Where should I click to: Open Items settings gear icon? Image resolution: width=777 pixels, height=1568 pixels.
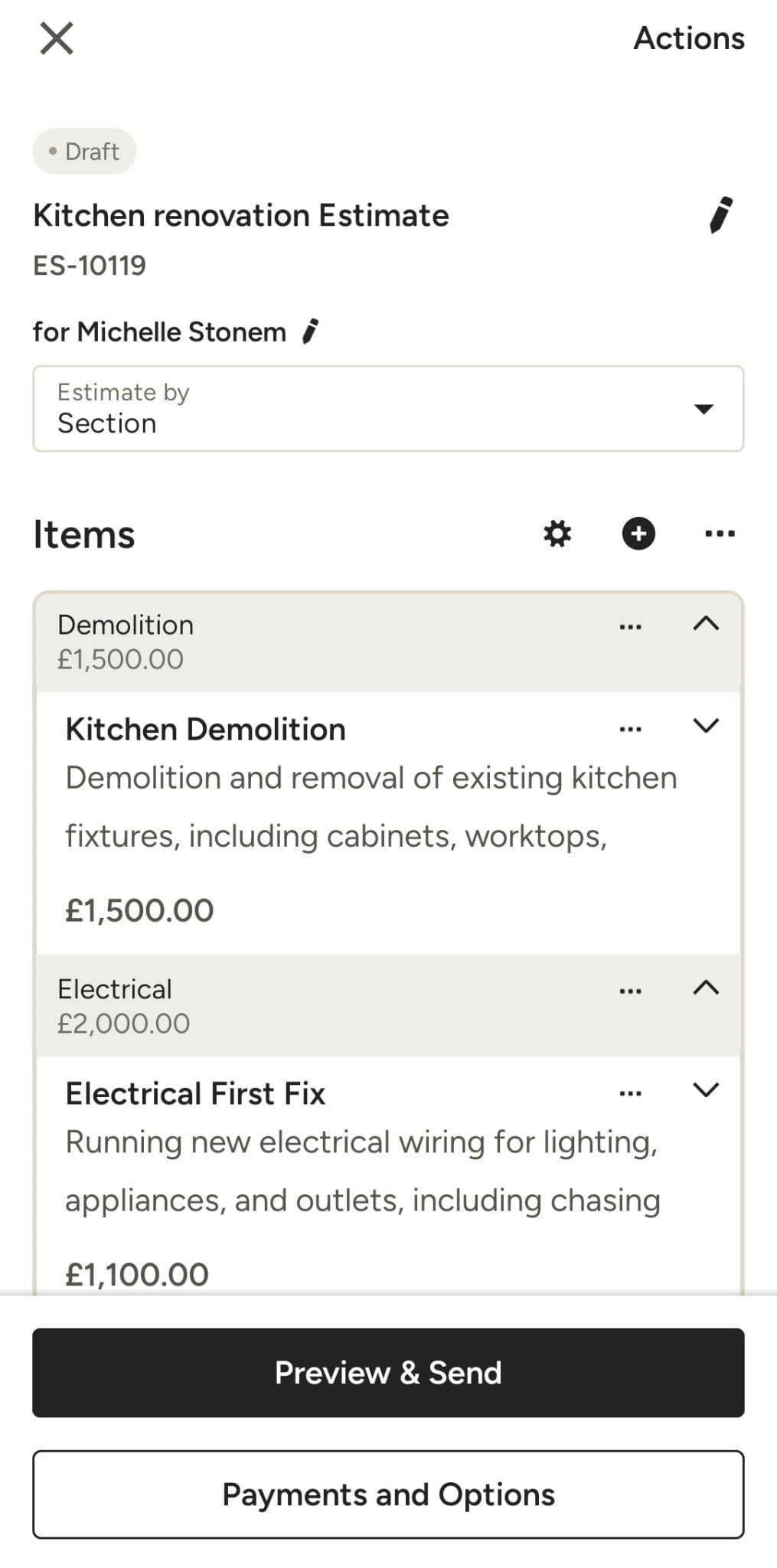tap(557, 534)
